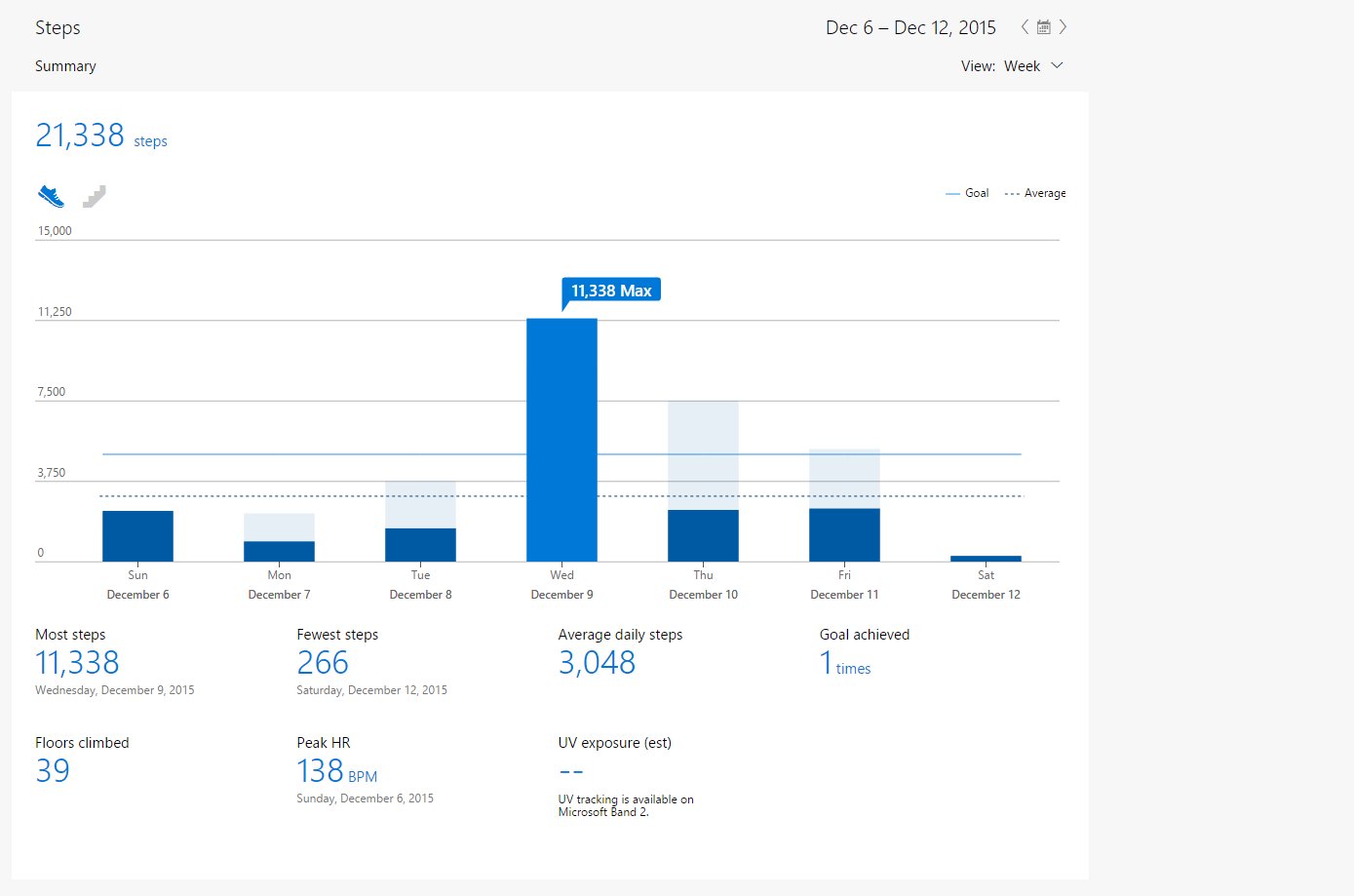Click the Saturday December 12 bar
1354x896 pixels.
(986, 559)
